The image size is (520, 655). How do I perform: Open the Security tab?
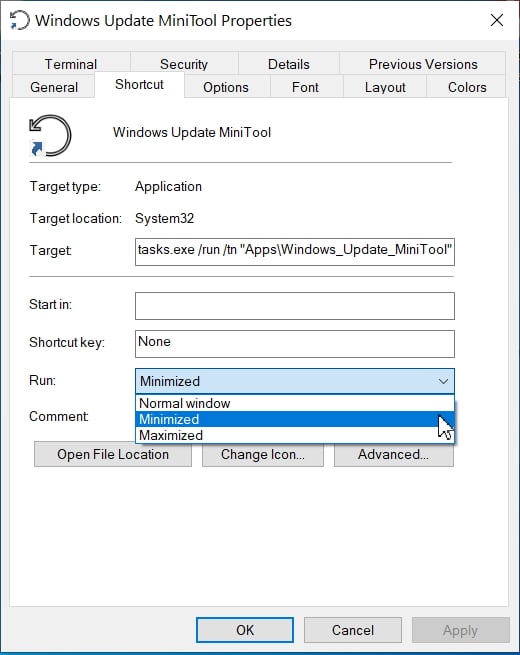[x=184, y=64]
